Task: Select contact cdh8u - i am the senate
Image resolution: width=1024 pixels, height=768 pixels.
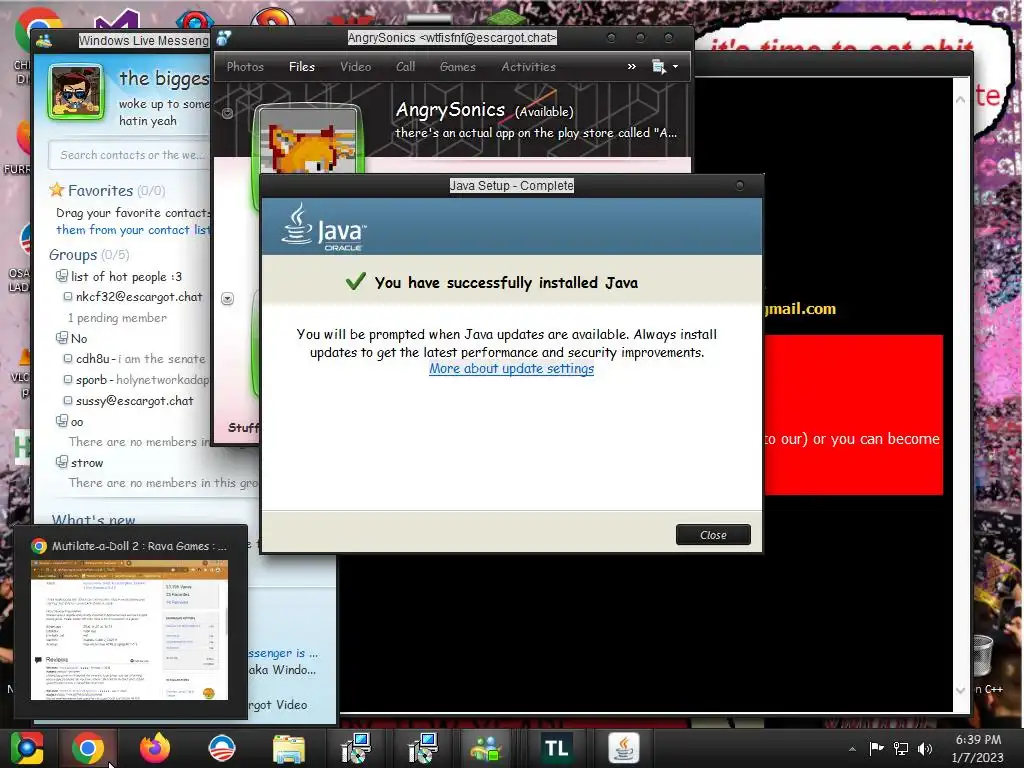Action: (x=140, y=359)
